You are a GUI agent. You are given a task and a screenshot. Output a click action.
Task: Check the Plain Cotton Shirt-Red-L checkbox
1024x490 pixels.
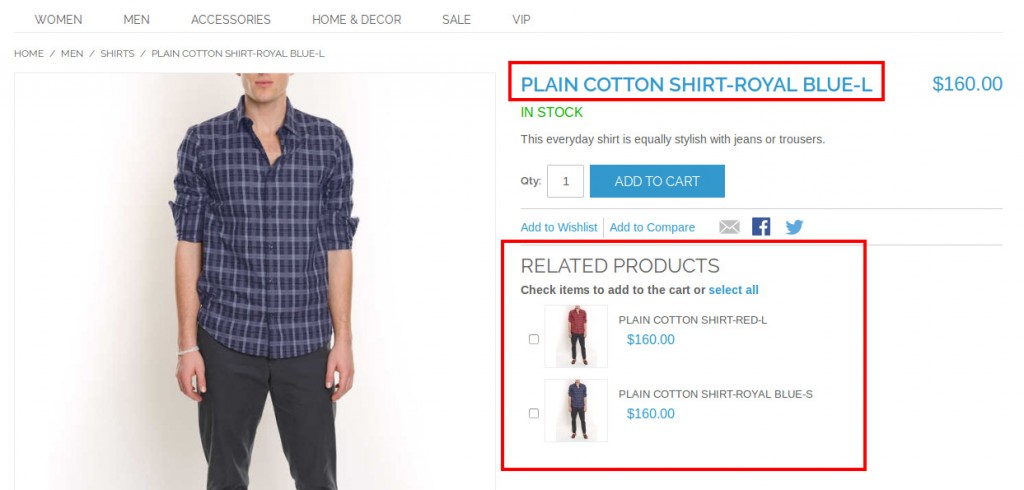pos(534,339)
